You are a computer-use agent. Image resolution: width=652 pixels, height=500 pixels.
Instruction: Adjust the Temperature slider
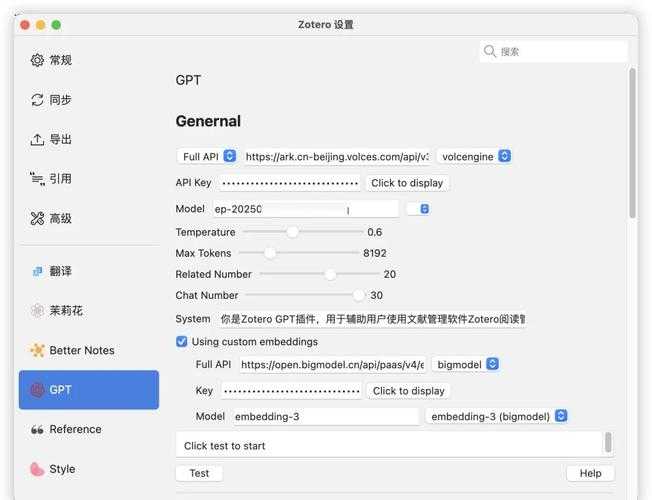pos(303,232)
